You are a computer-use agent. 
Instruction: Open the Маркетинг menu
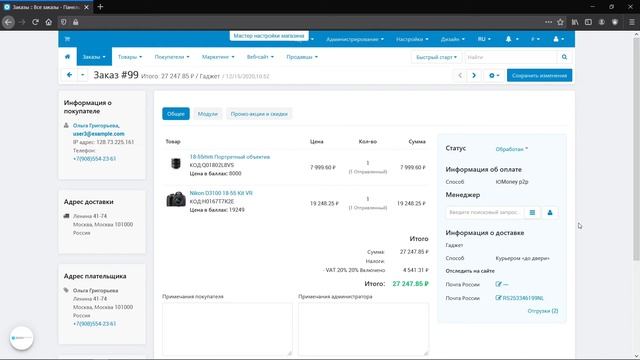pos(218,57)
